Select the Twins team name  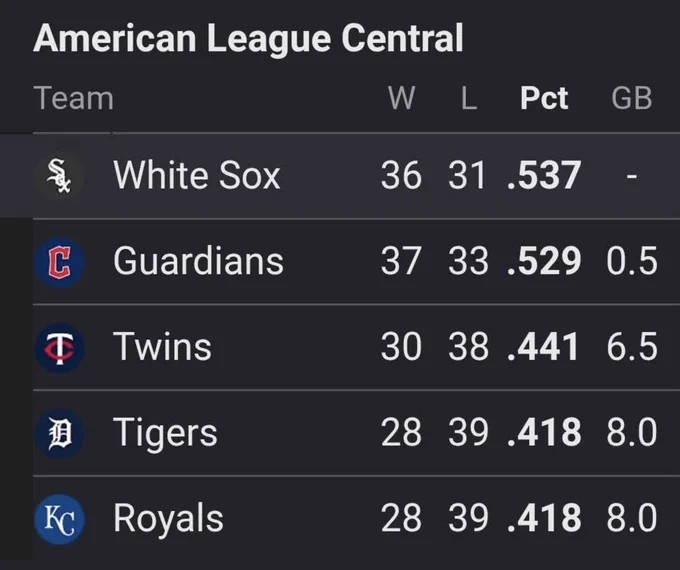point(162,346)
